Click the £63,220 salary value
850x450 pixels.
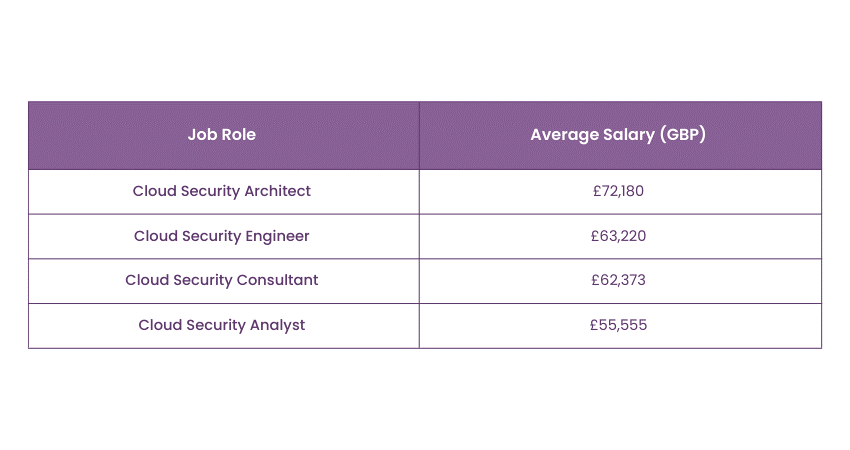(618, 236)
